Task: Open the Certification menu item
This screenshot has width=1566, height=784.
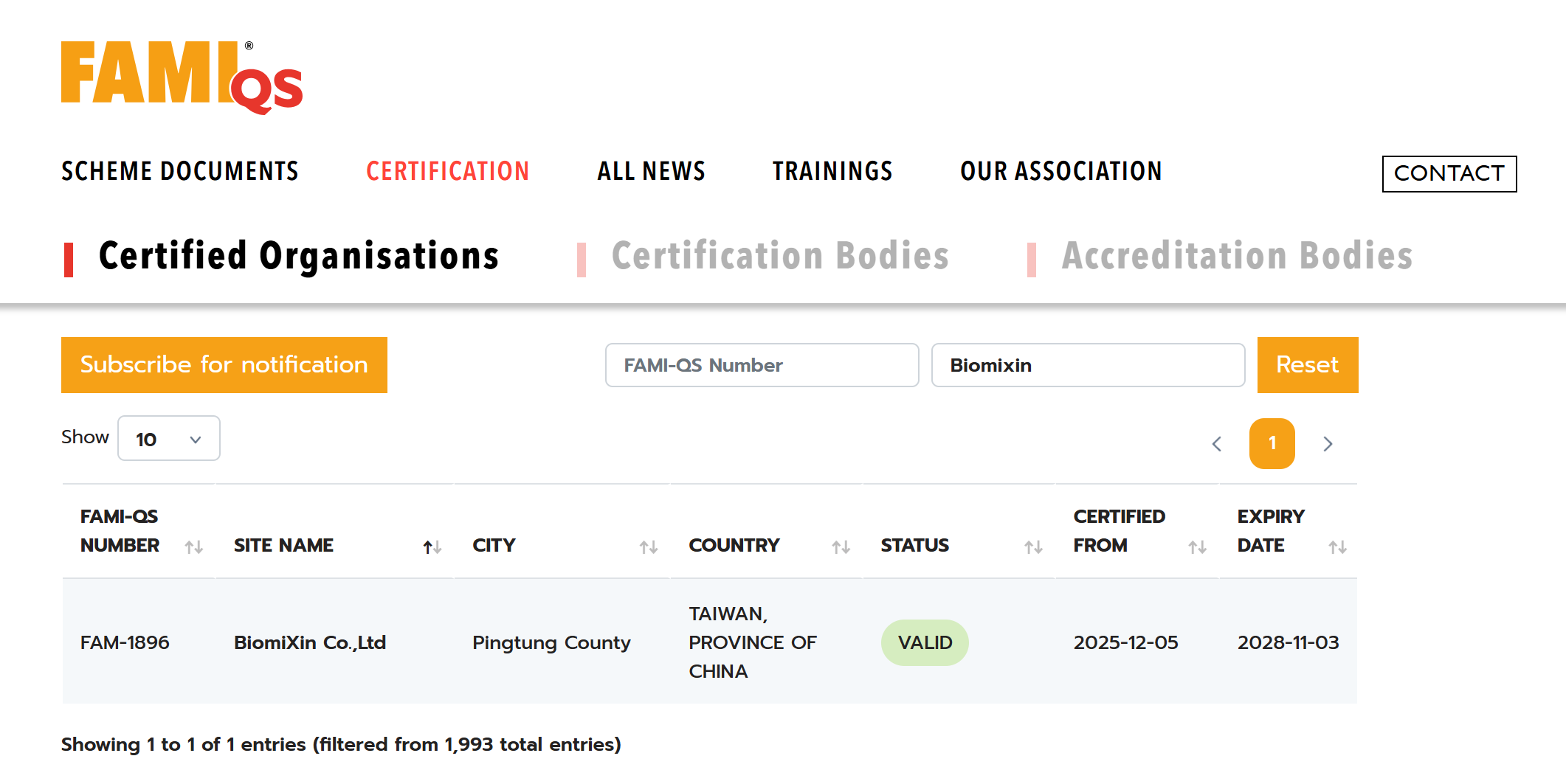Action: pyautogui.click(x=448, y=172)
